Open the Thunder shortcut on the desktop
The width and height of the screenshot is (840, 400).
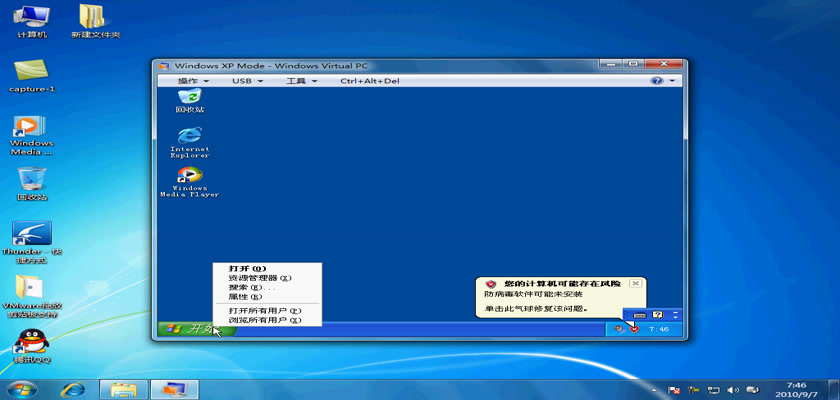click(31, 237)
